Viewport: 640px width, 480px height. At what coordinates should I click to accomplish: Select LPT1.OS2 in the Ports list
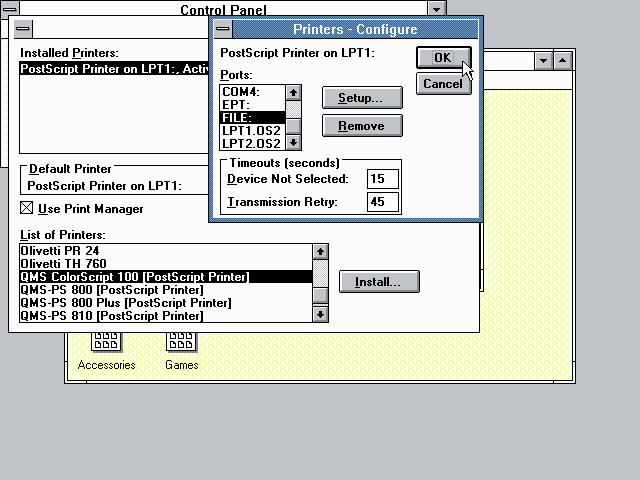(252, 131)
